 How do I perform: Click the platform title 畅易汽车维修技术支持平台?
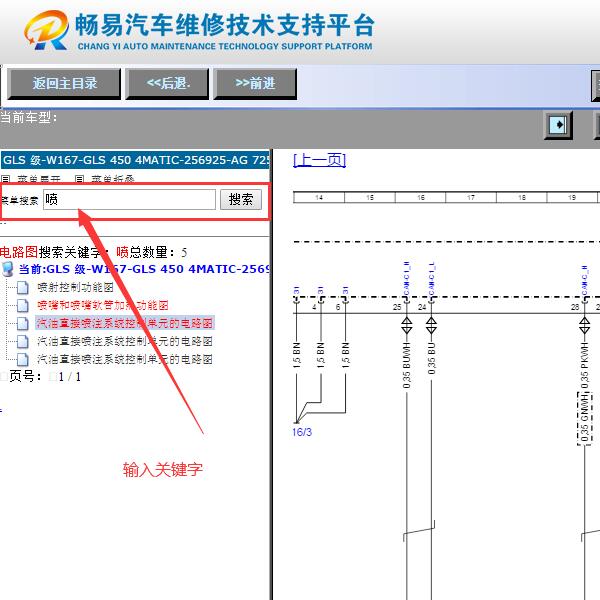point(225,25)
